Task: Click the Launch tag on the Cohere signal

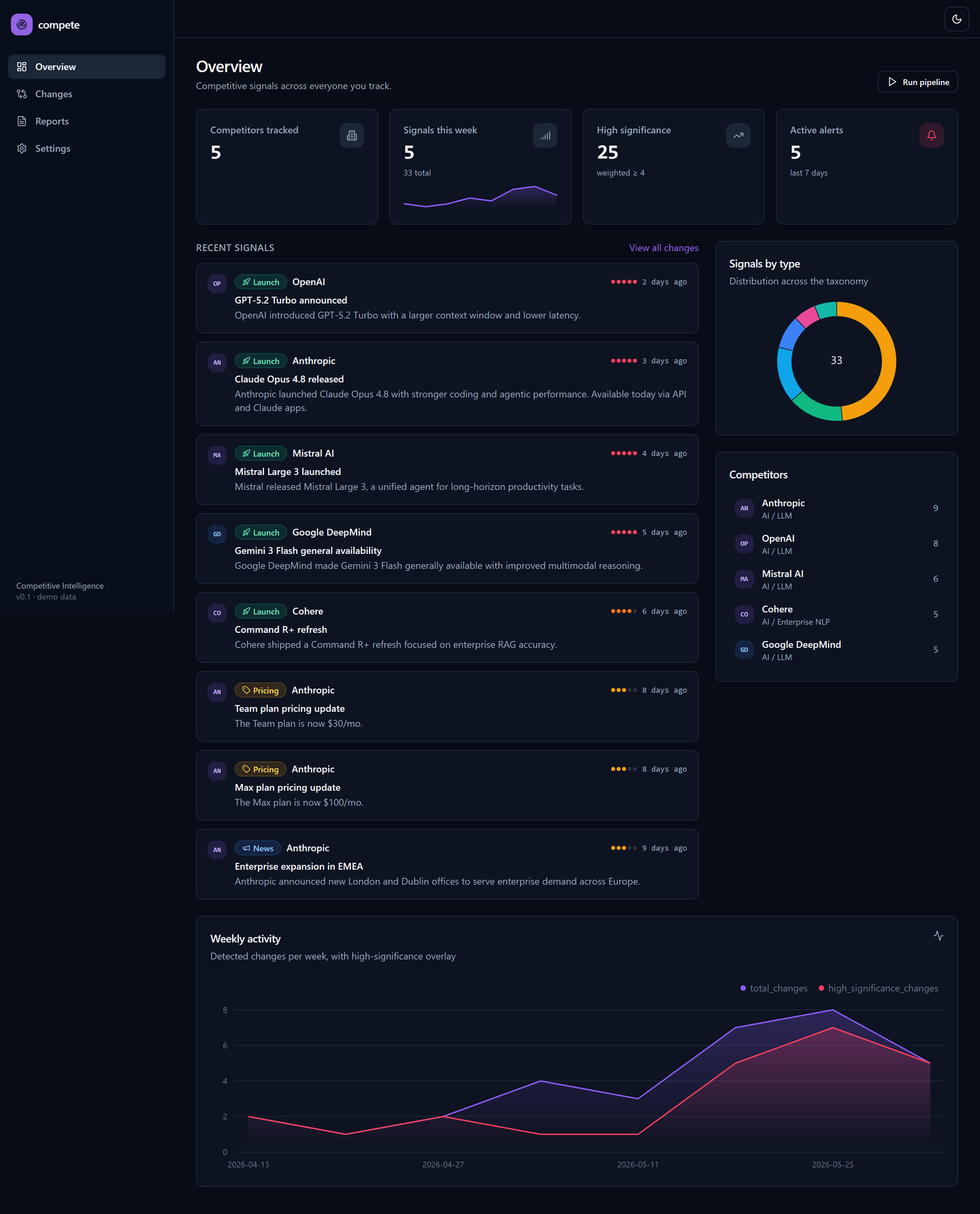Action: pos(261,611)
